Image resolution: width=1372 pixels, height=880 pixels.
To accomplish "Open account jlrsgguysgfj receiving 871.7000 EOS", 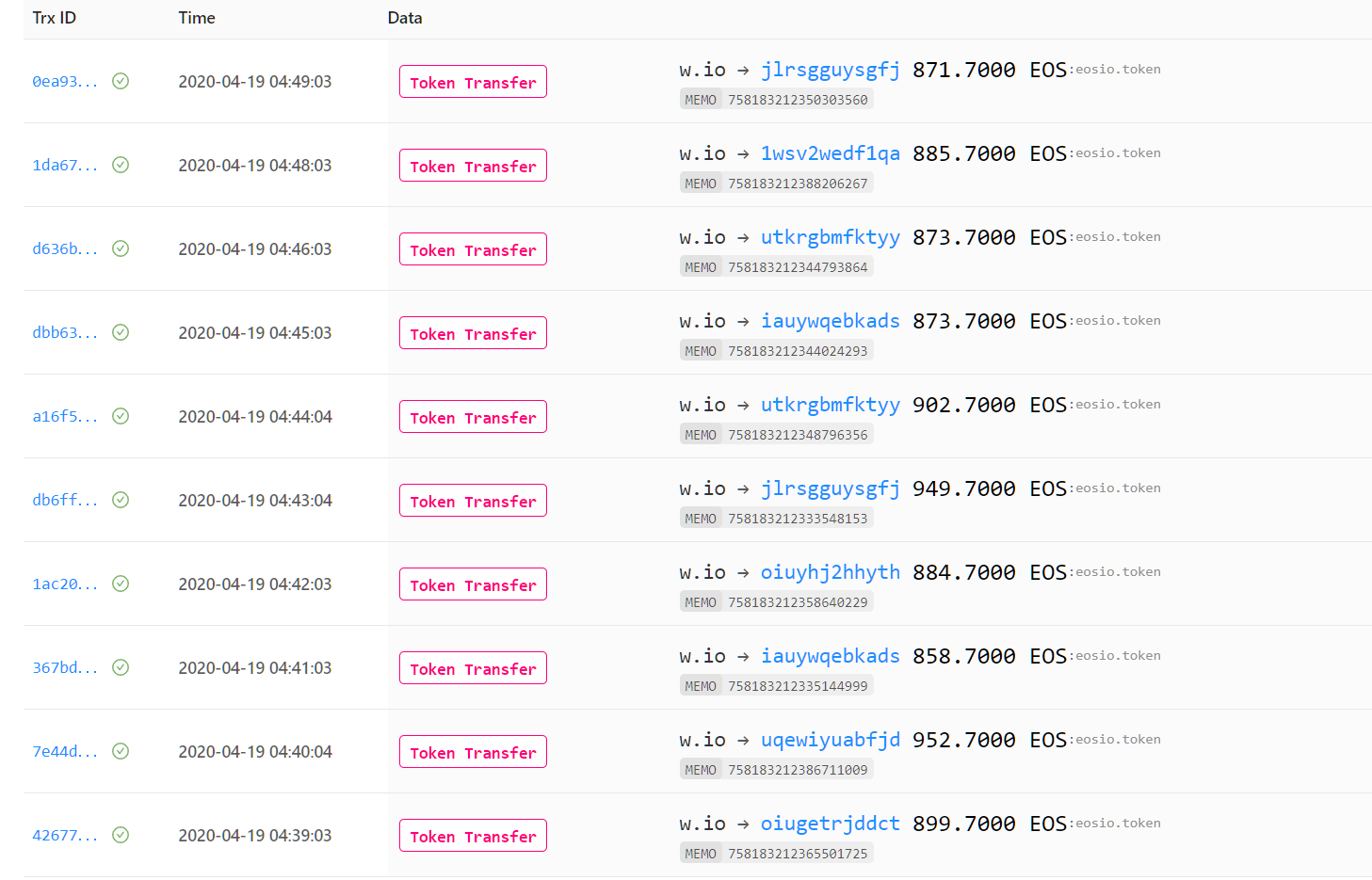I will pyautogui.click(x=831, y=71).
